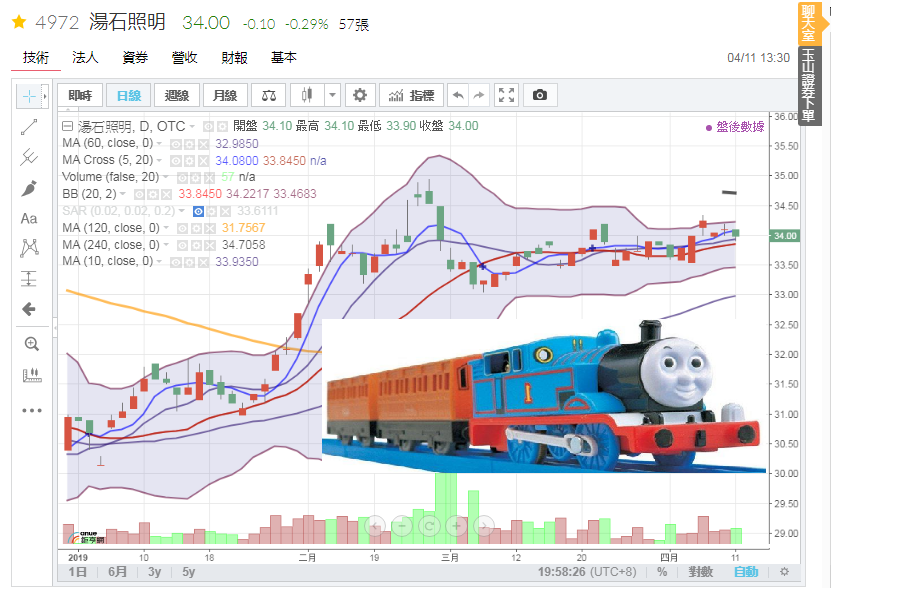900x600 pixels.
Task: Take a chart snapshot with camera
Action: pyautogui.click(x=540, y=95)
